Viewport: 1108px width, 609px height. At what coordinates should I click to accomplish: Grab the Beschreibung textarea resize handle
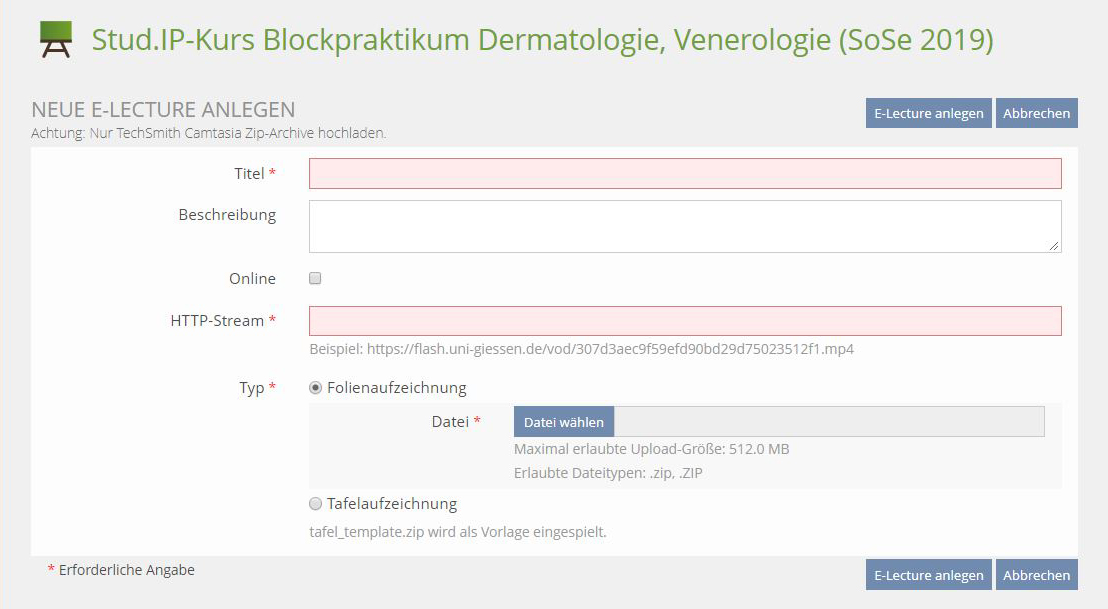click(x=1055, y=246)
